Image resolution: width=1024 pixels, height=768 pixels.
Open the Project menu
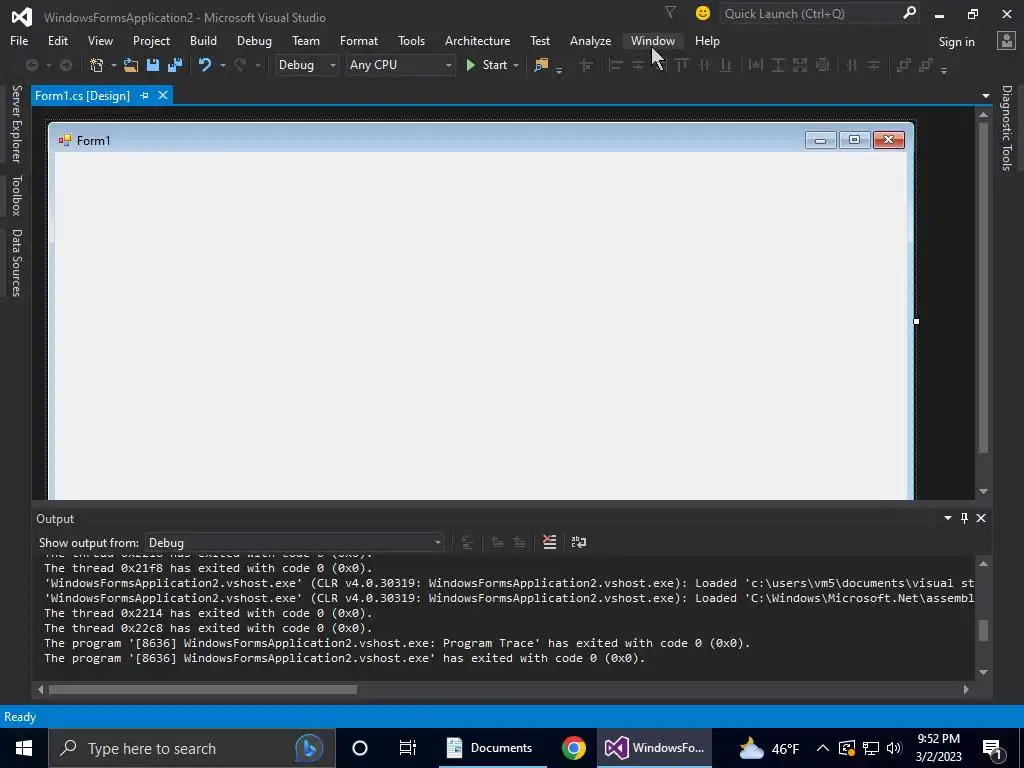coord(151,40)
